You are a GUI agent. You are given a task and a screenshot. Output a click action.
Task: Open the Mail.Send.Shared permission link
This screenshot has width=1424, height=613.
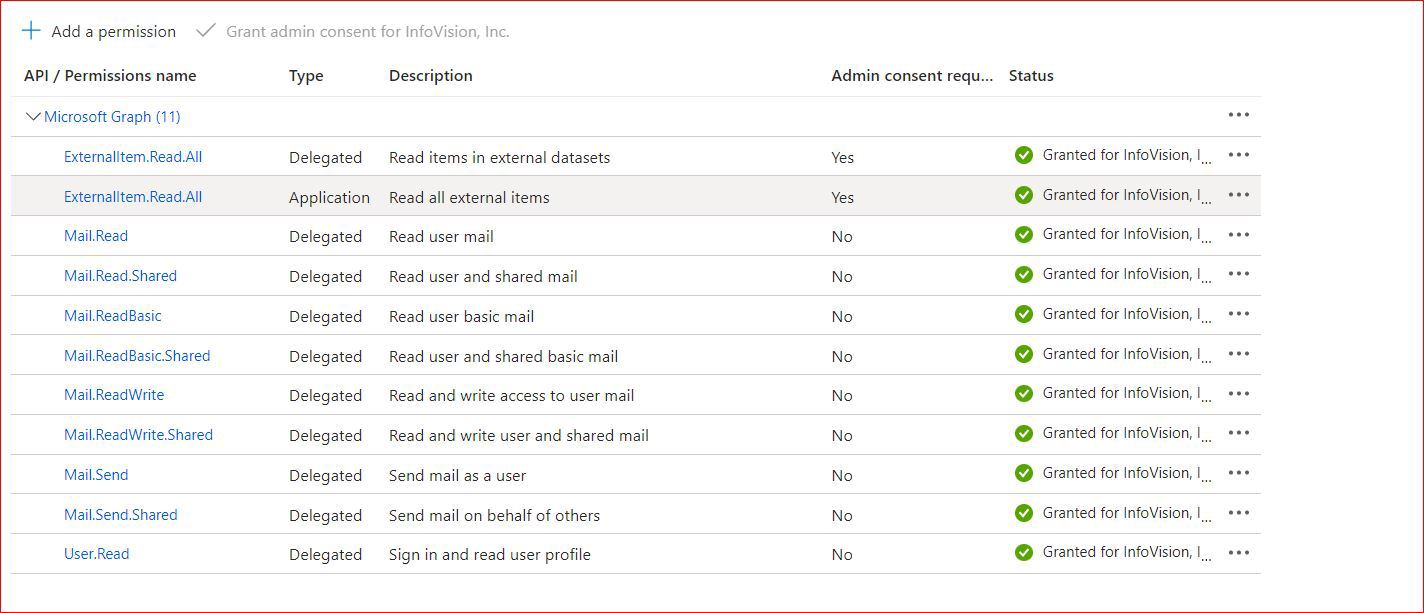tap(121, 515)
